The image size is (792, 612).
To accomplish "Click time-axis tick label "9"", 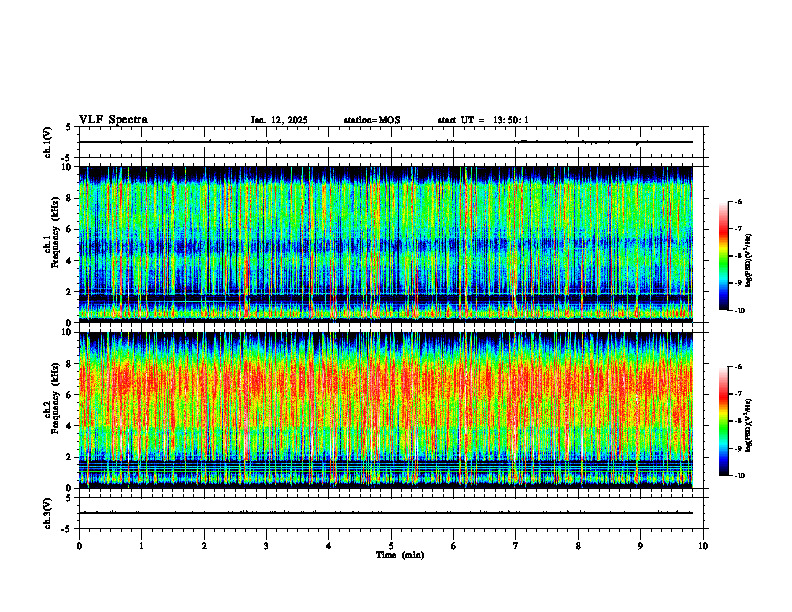I will [640, 546].
